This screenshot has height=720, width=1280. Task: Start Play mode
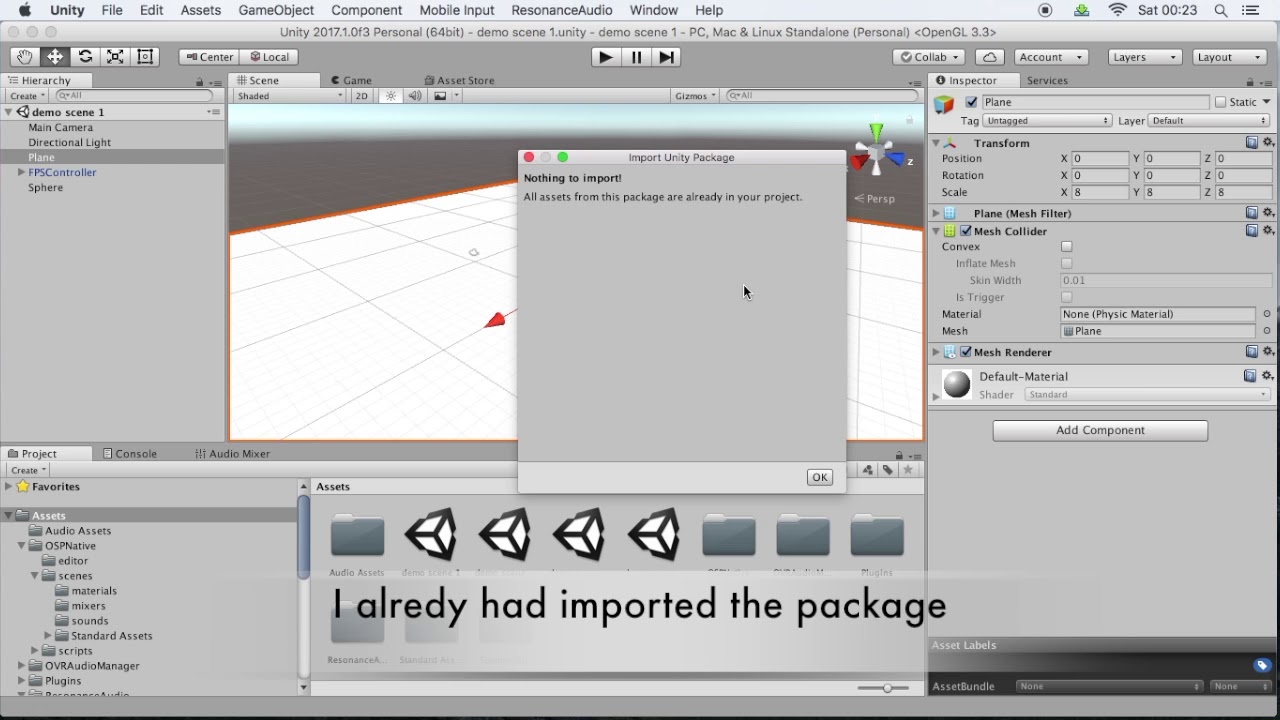605,57
